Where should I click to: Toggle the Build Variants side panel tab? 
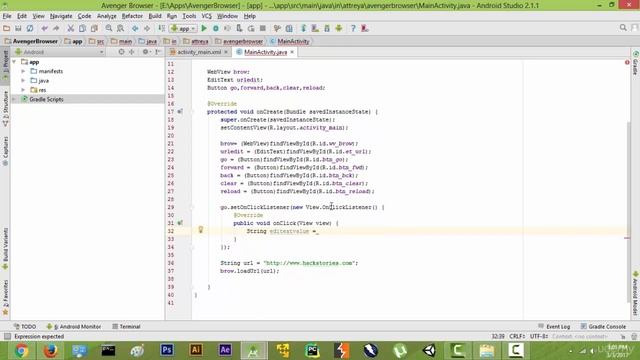(5, 249)
